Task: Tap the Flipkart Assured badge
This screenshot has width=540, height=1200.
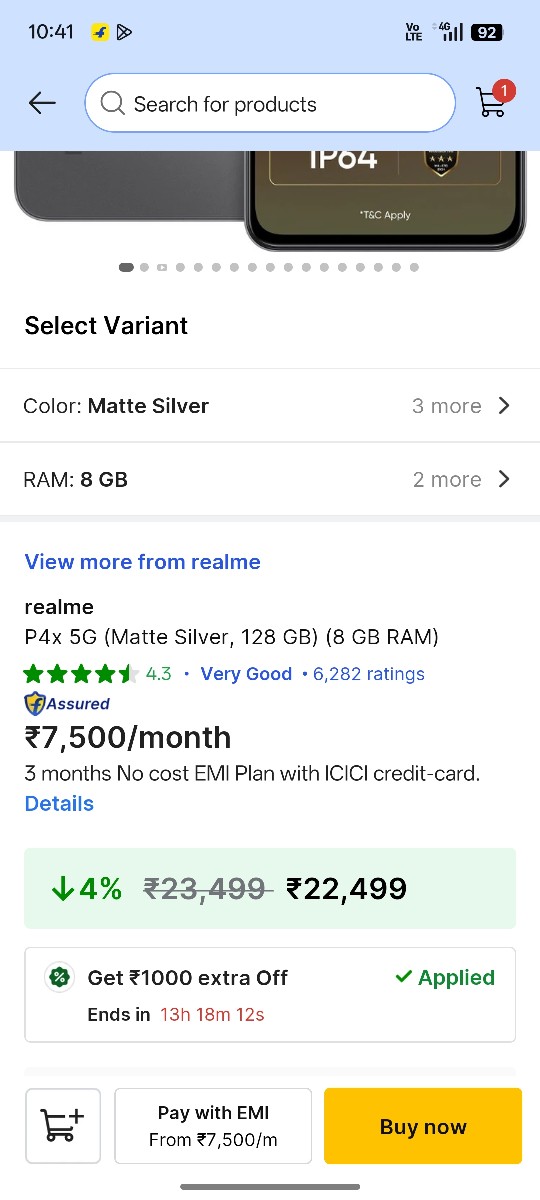Action: pos(67,703)
